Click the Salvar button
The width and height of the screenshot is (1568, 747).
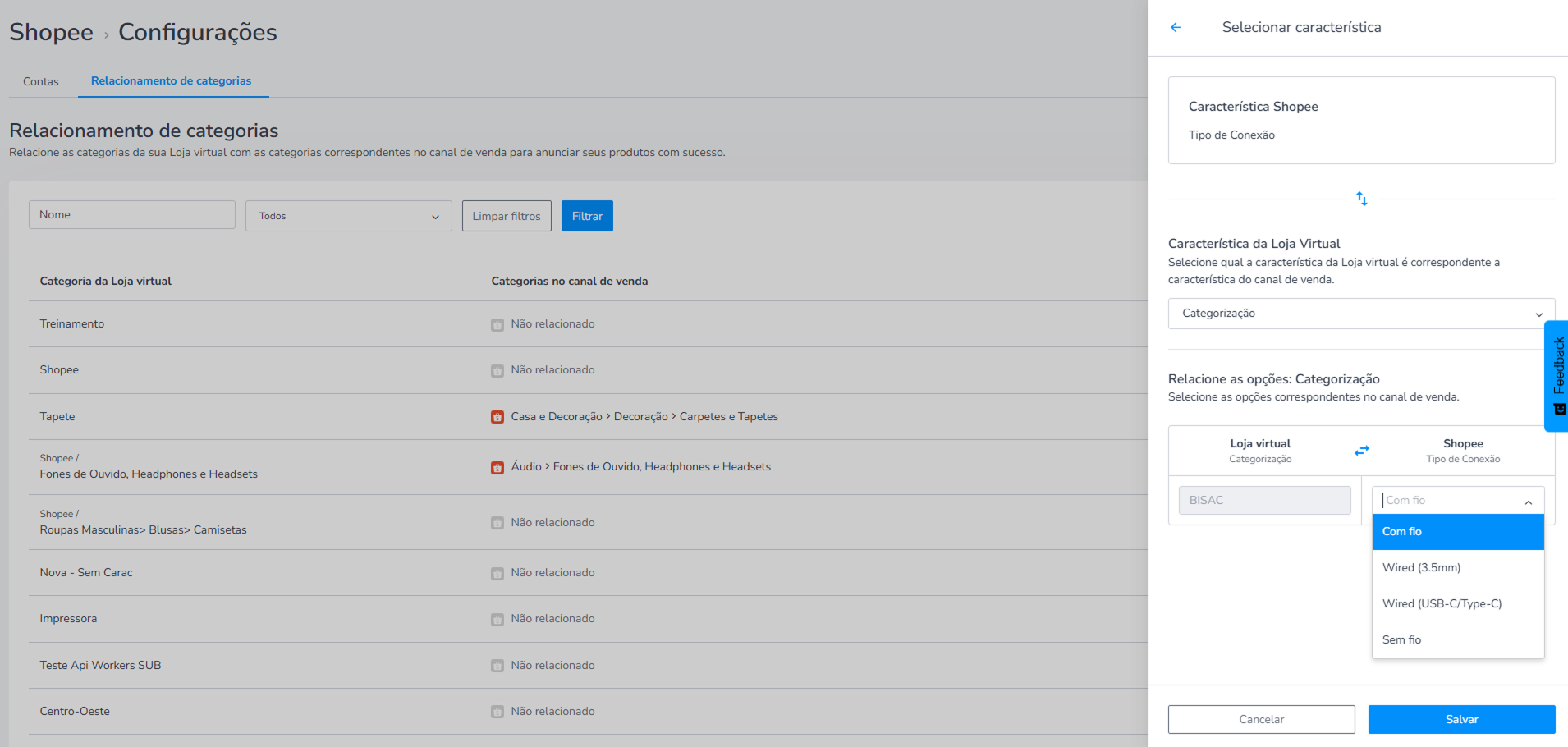click(x=1461, y=719)
